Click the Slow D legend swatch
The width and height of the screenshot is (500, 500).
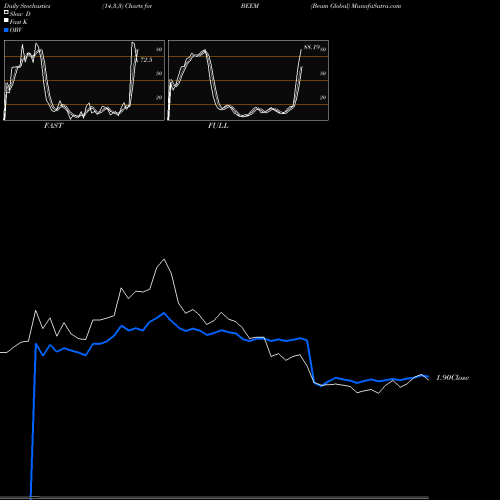[6, 13]
